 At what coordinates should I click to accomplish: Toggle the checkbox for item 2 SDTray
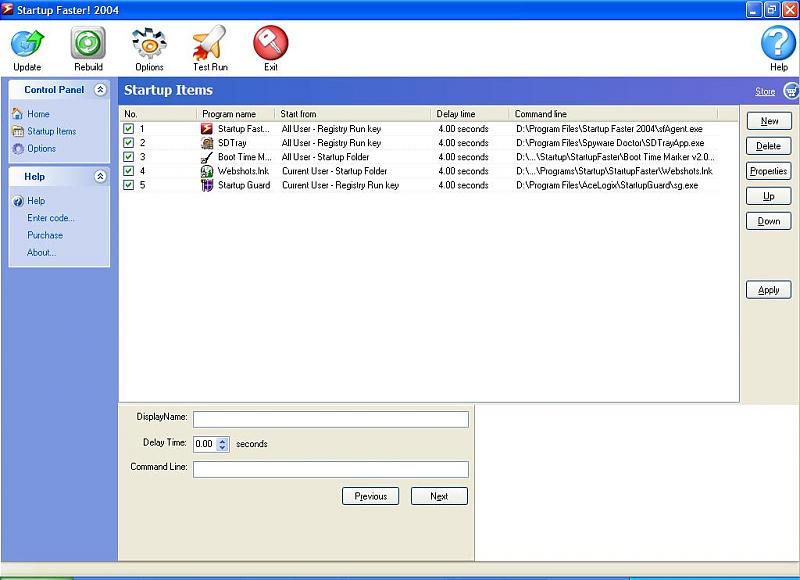[x=129, y=143]
